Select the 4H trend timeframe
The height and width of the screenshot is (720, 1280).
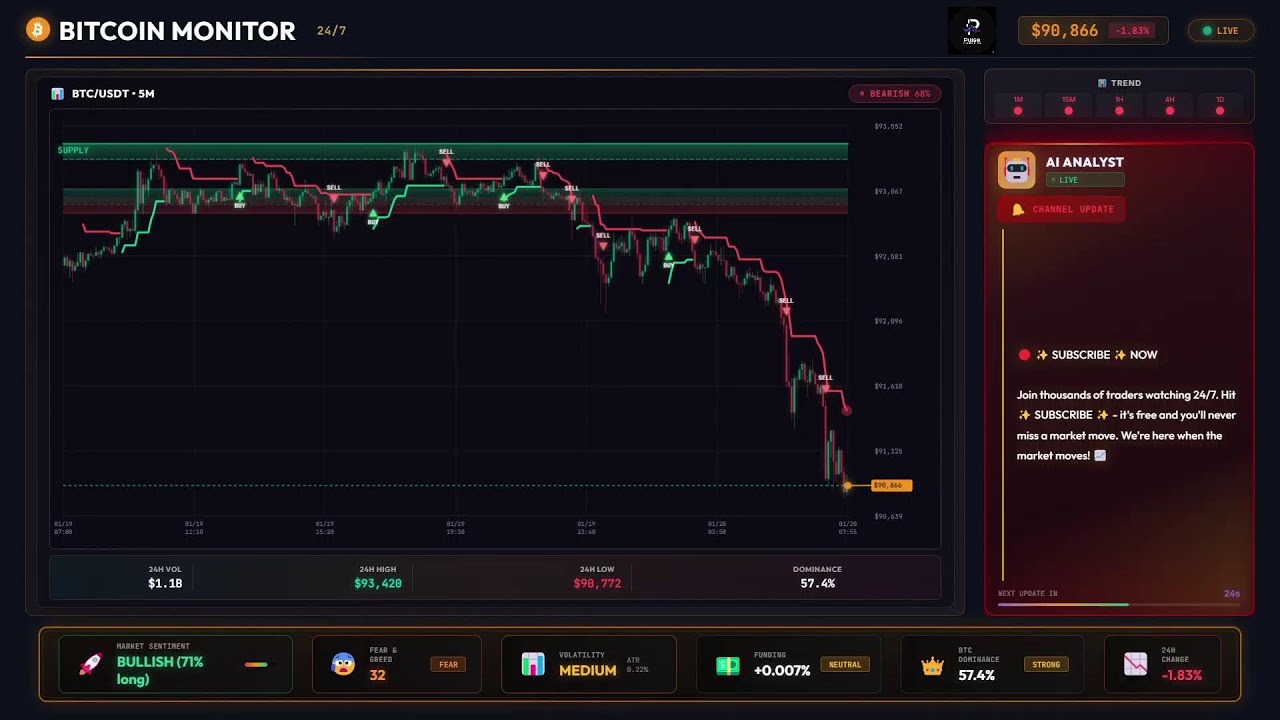[1169, 105]
